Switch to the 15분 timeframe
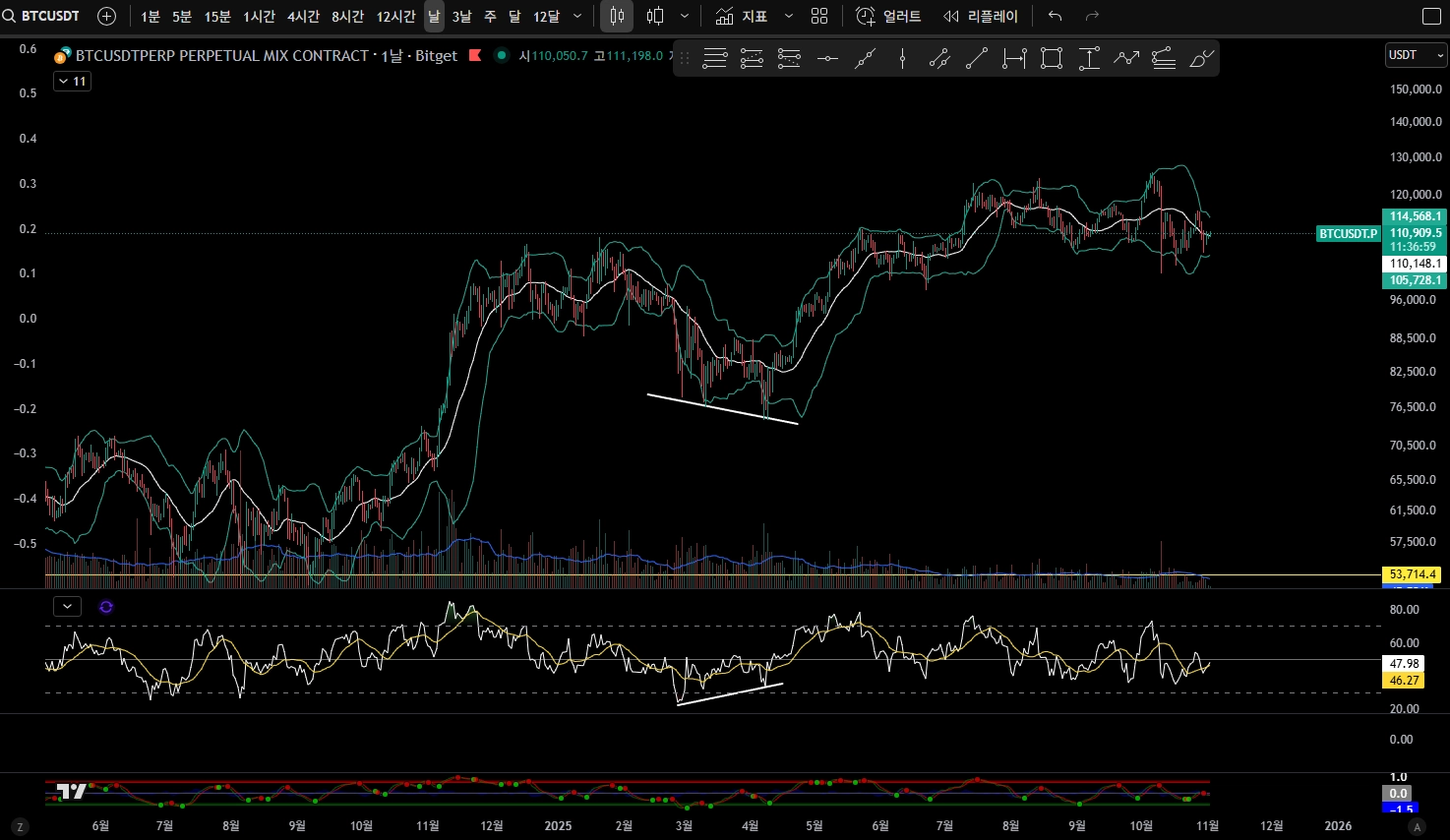This screenshot has width=1450, height=840. point(217,16)
